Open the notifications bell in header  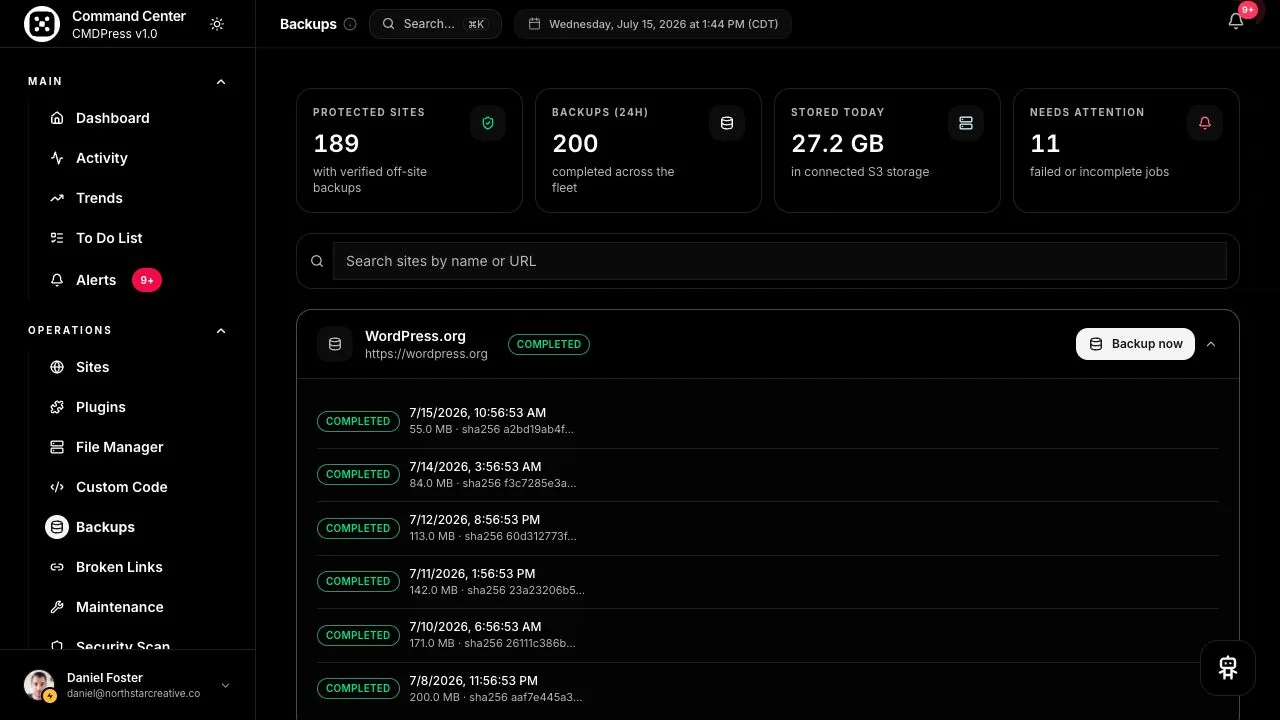(x=1236, y=22)
